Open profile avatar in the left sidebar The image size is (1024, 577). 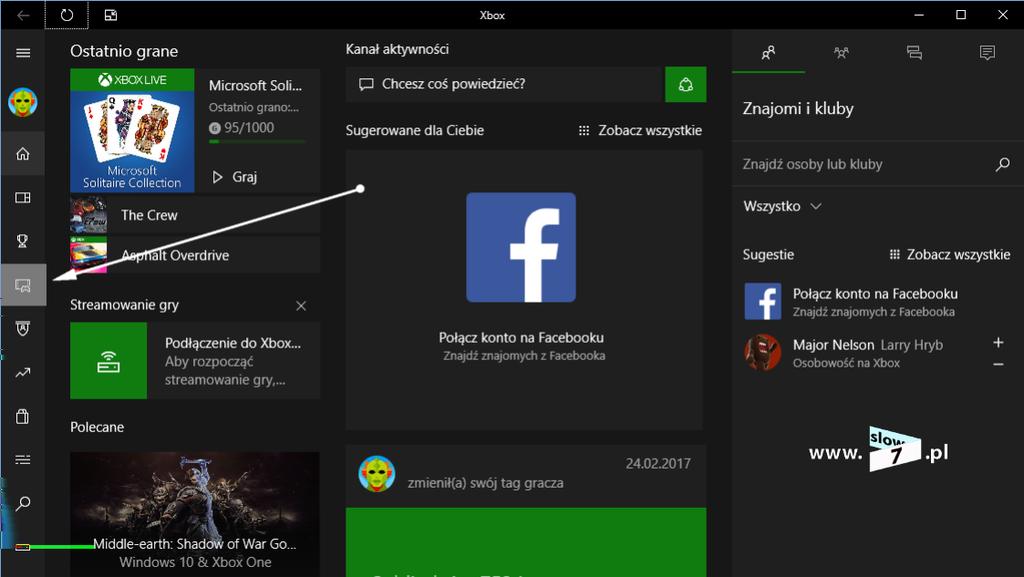click(23, 102)
